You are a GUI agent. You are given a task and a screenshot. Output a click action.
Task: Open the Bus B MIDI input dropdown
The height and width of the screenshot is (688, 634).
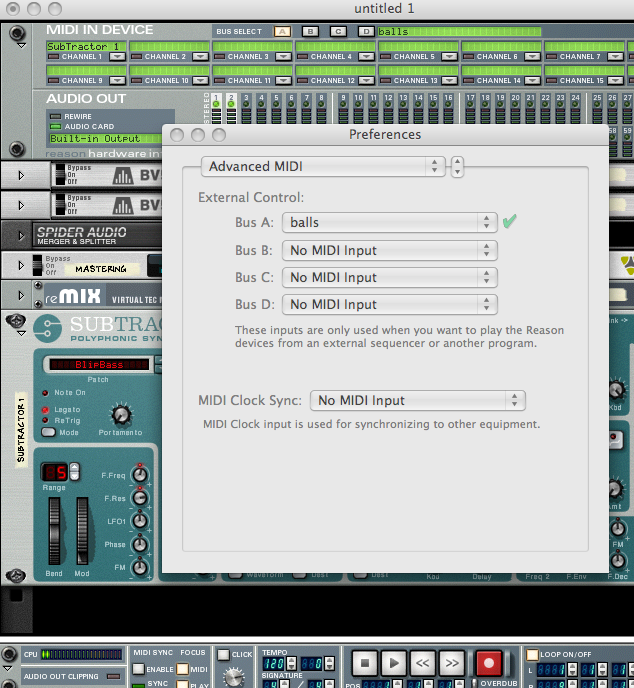(390, 251)
